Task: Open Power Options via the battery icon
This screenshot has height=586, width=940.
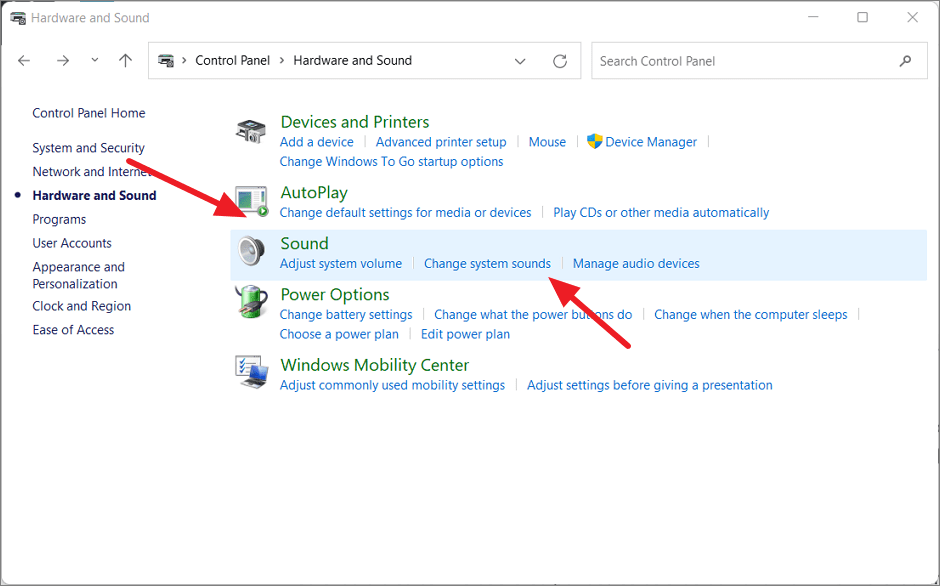Action: pos(250,300)
